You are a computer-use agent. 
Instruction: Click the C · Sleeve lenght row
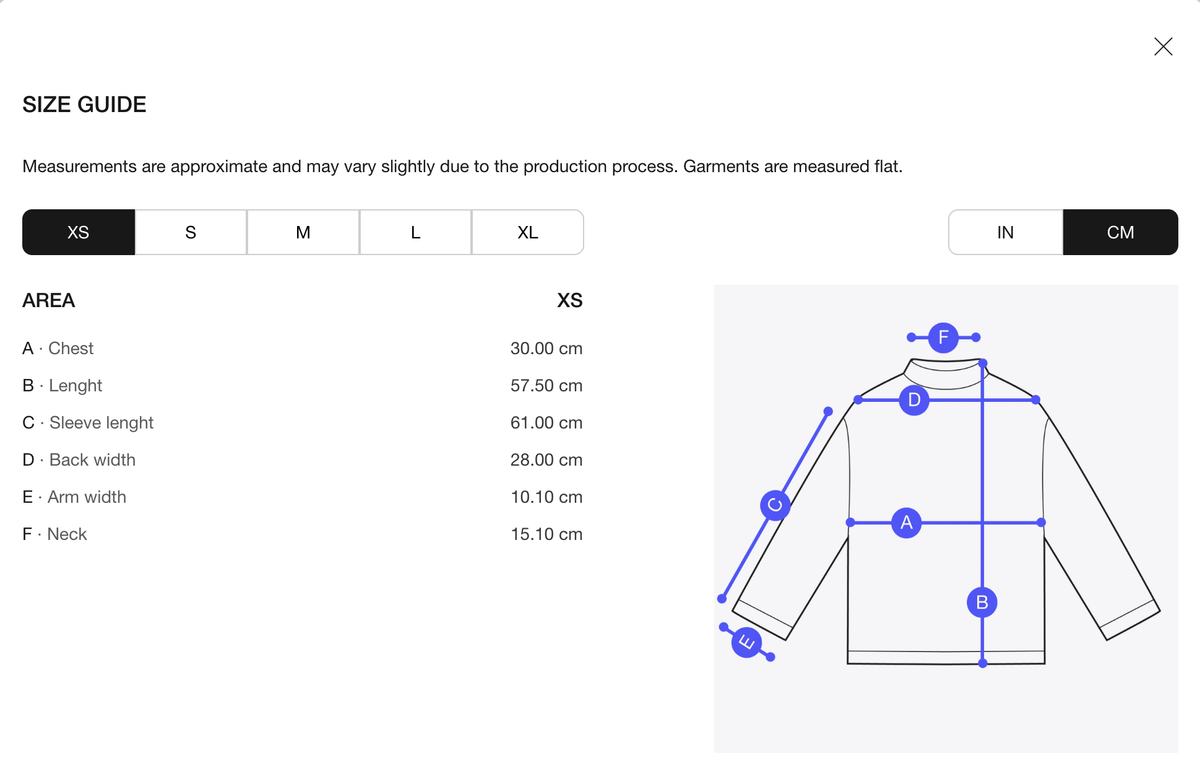pyautogui.click(x=302, y=422)
